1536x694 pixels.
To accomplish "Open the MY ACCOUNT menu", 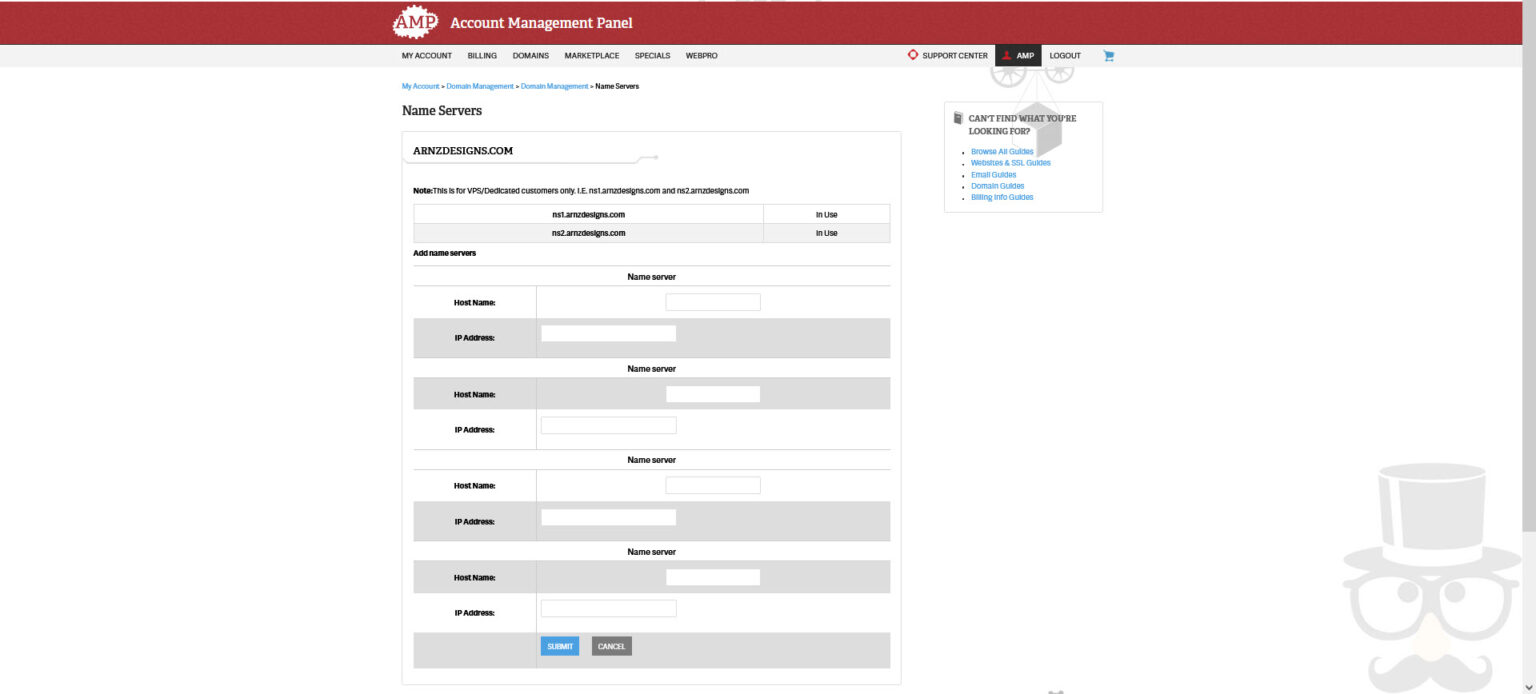I will click(426, 55).
